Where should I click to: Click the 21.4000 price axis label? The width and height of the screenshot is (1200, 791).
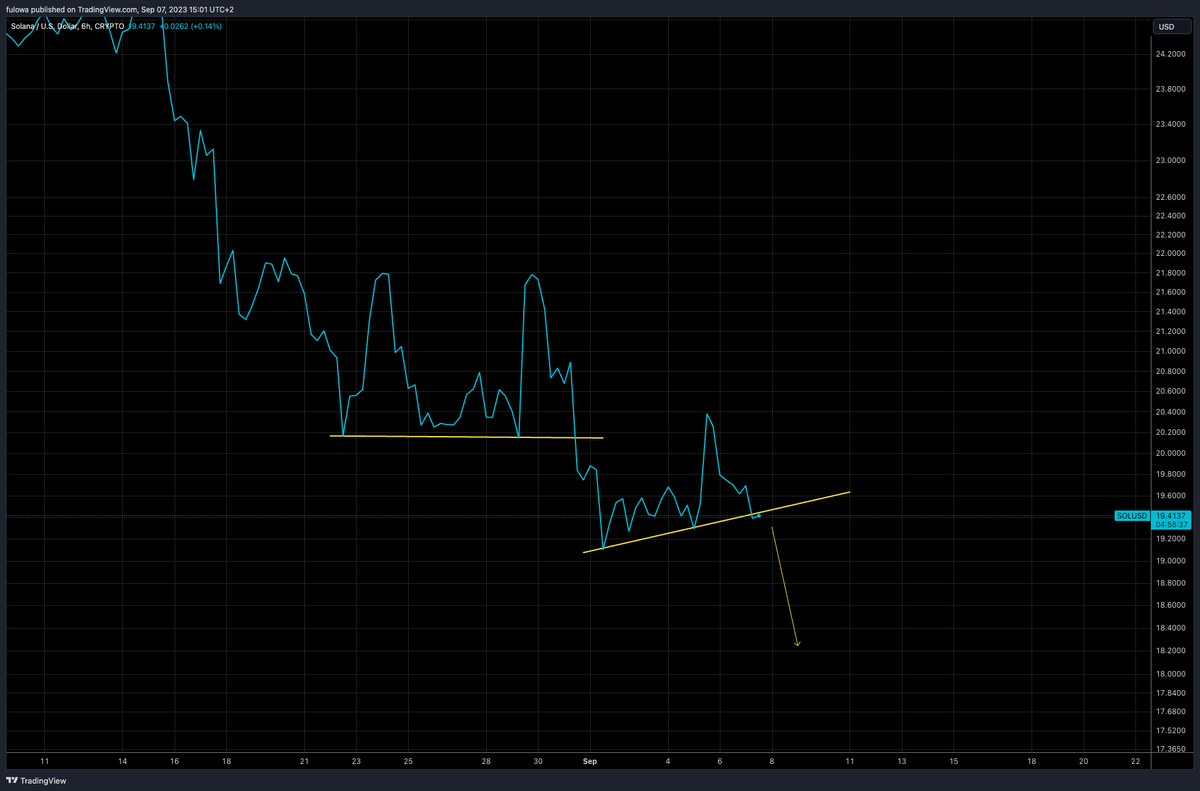click(x=1171, y=312)
